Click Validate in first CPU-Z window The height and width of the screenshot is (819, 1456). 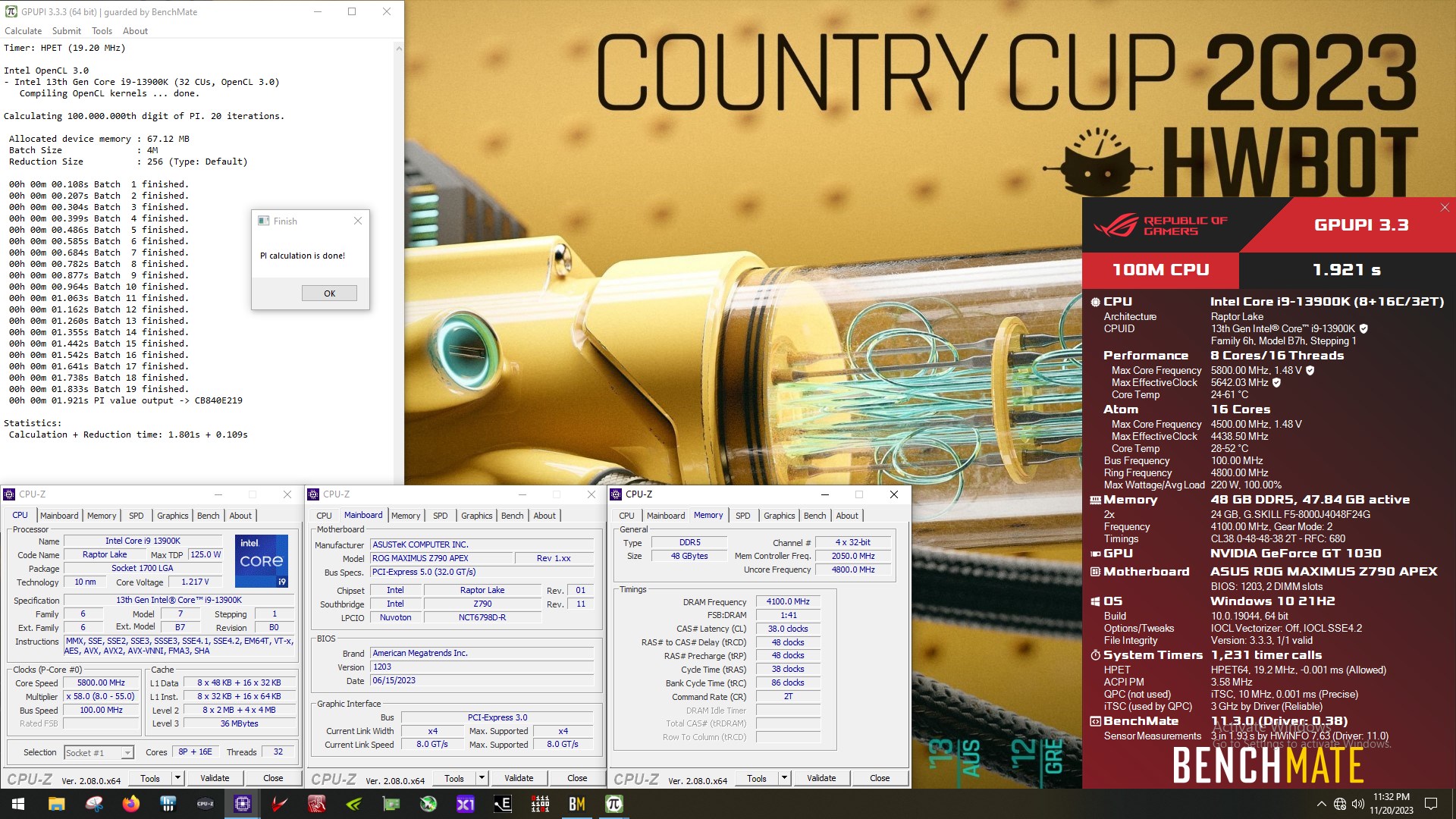215,778
